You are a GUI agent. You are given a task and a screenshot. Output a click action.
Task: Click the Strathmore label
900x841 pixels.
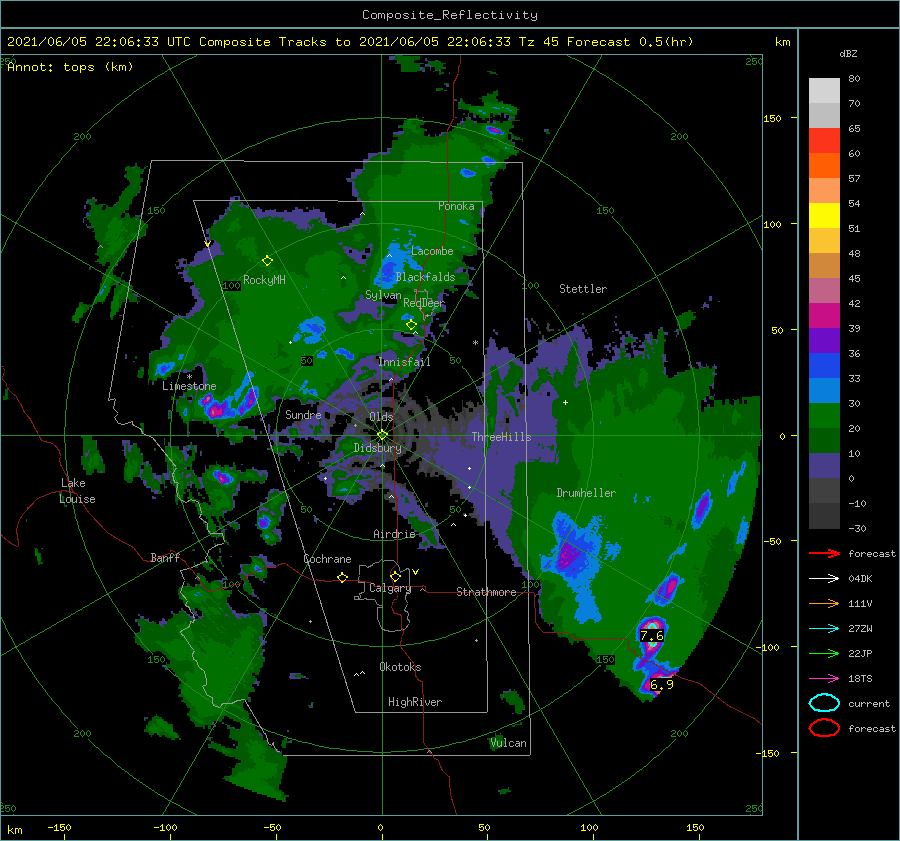(x=486, y=592)
